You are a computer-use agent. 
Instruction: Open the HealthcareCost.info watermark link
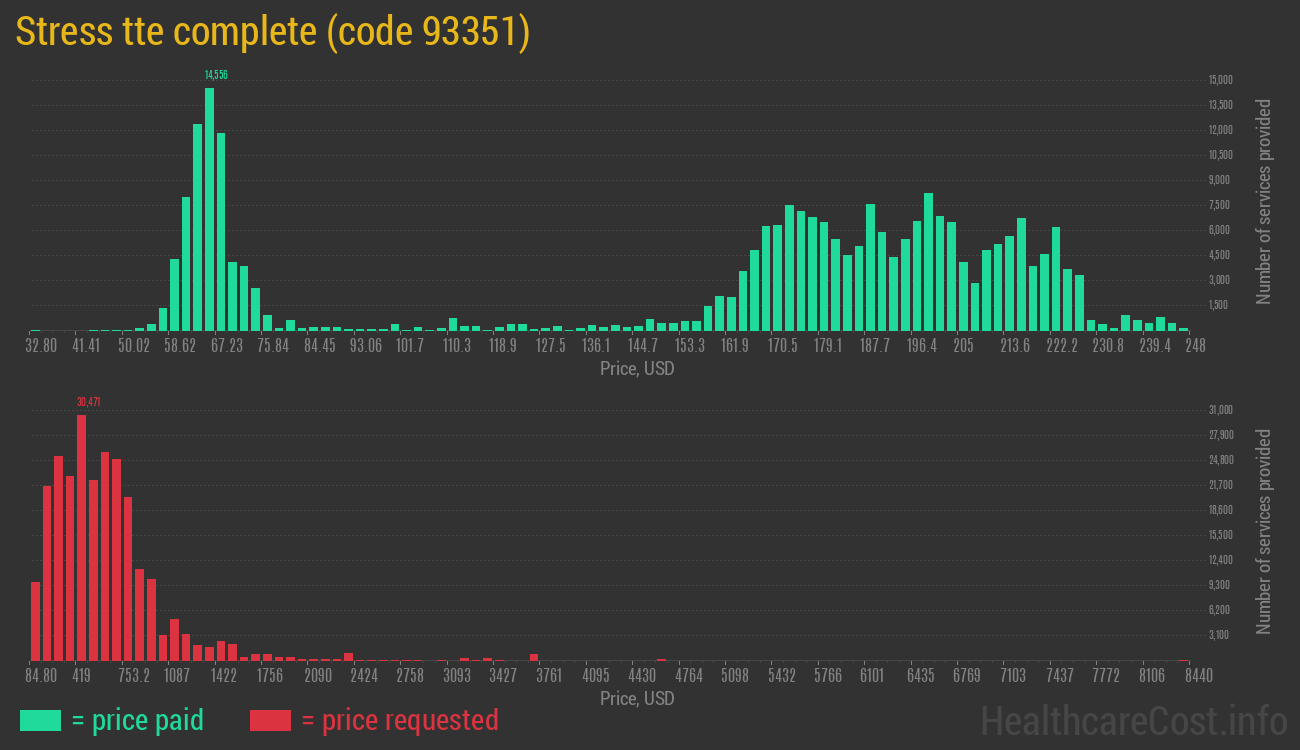[x=1133, y=720]
